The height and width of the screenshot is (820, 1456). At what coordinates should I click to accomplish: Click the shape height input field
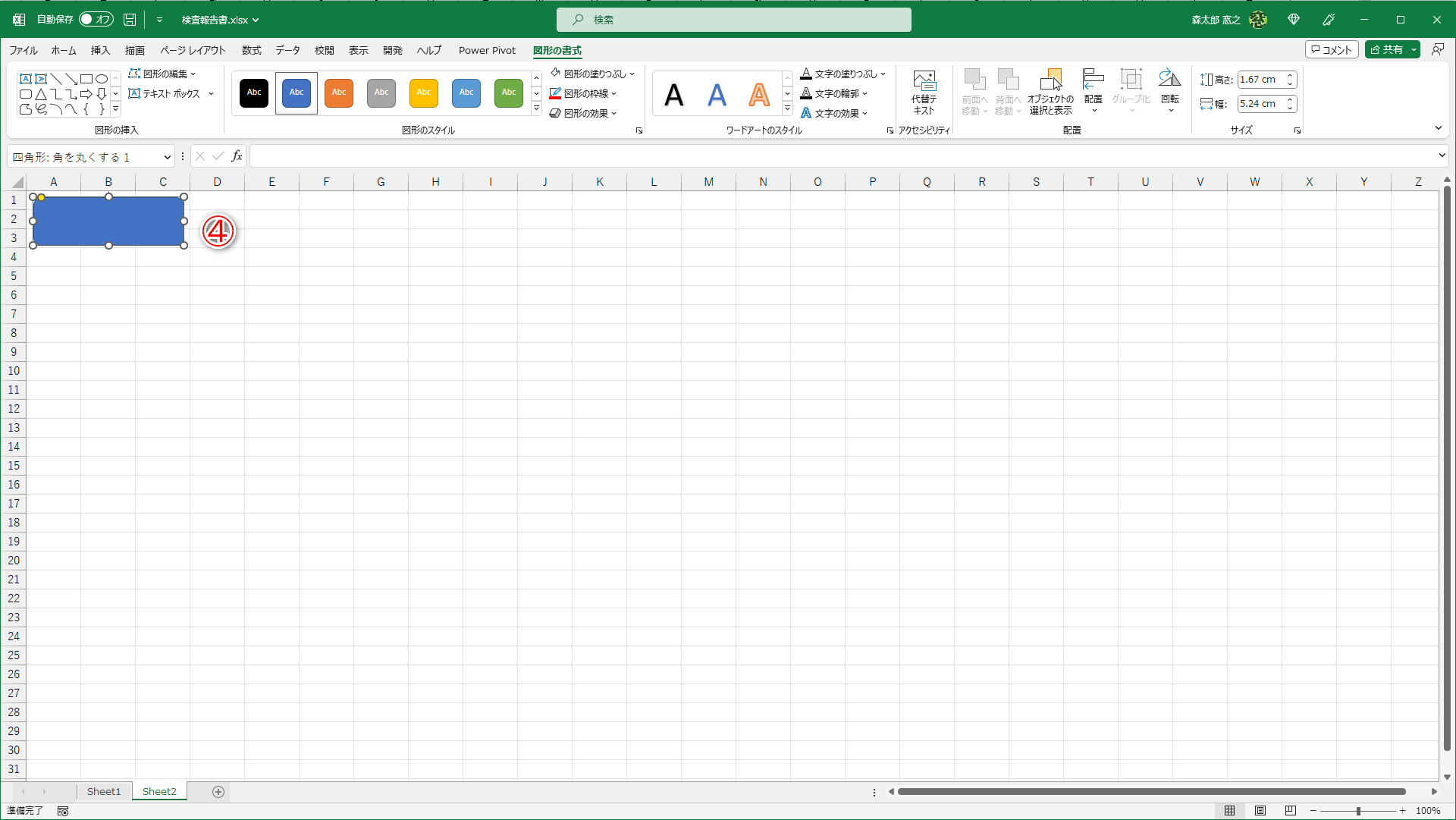(1260, 80)
